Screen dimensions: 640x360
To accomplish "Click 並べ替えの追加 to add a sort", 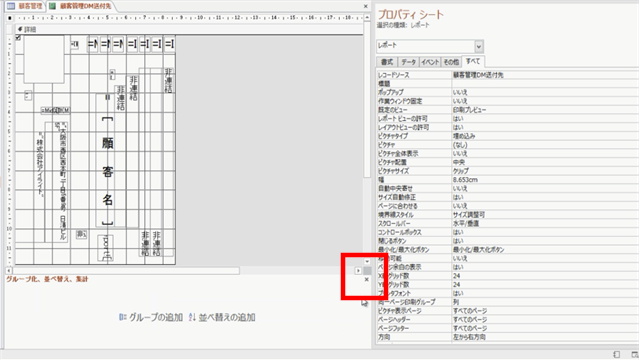I will [x=222, y=317].
